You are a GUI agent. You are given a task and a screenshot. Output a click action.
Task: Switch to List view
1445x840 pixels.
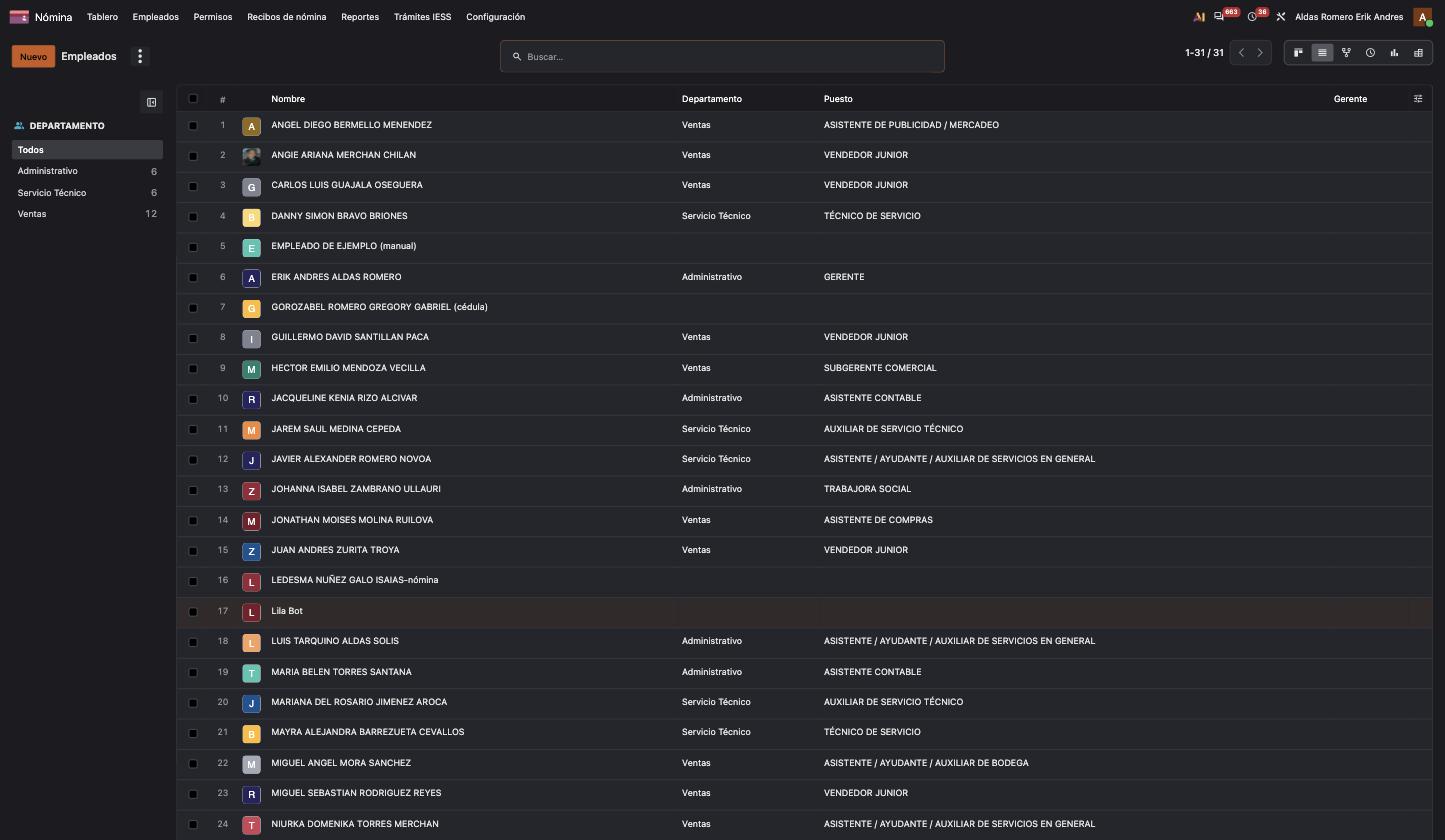pos(1322,53)
